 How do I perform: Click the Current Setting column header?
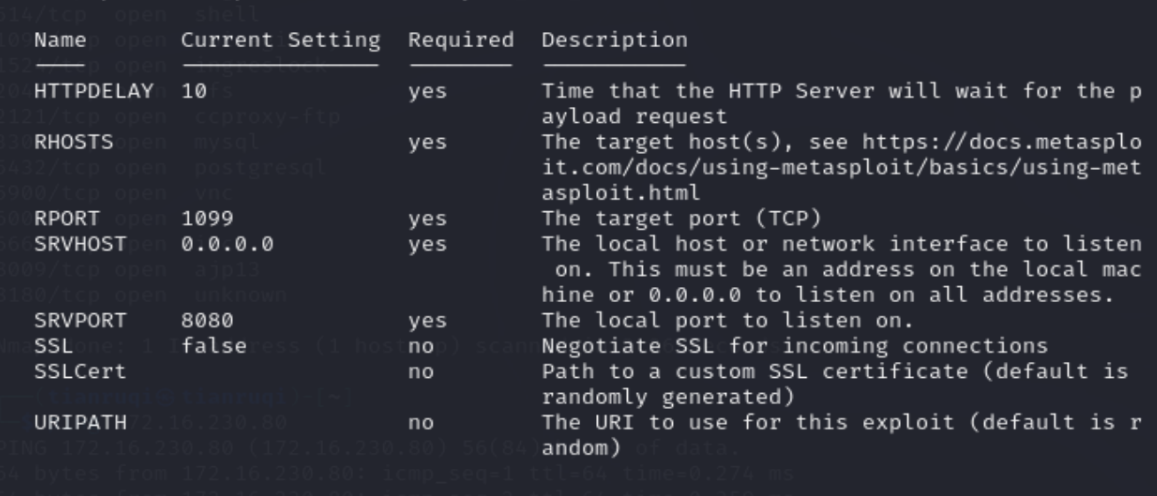(x=280, y=41)
